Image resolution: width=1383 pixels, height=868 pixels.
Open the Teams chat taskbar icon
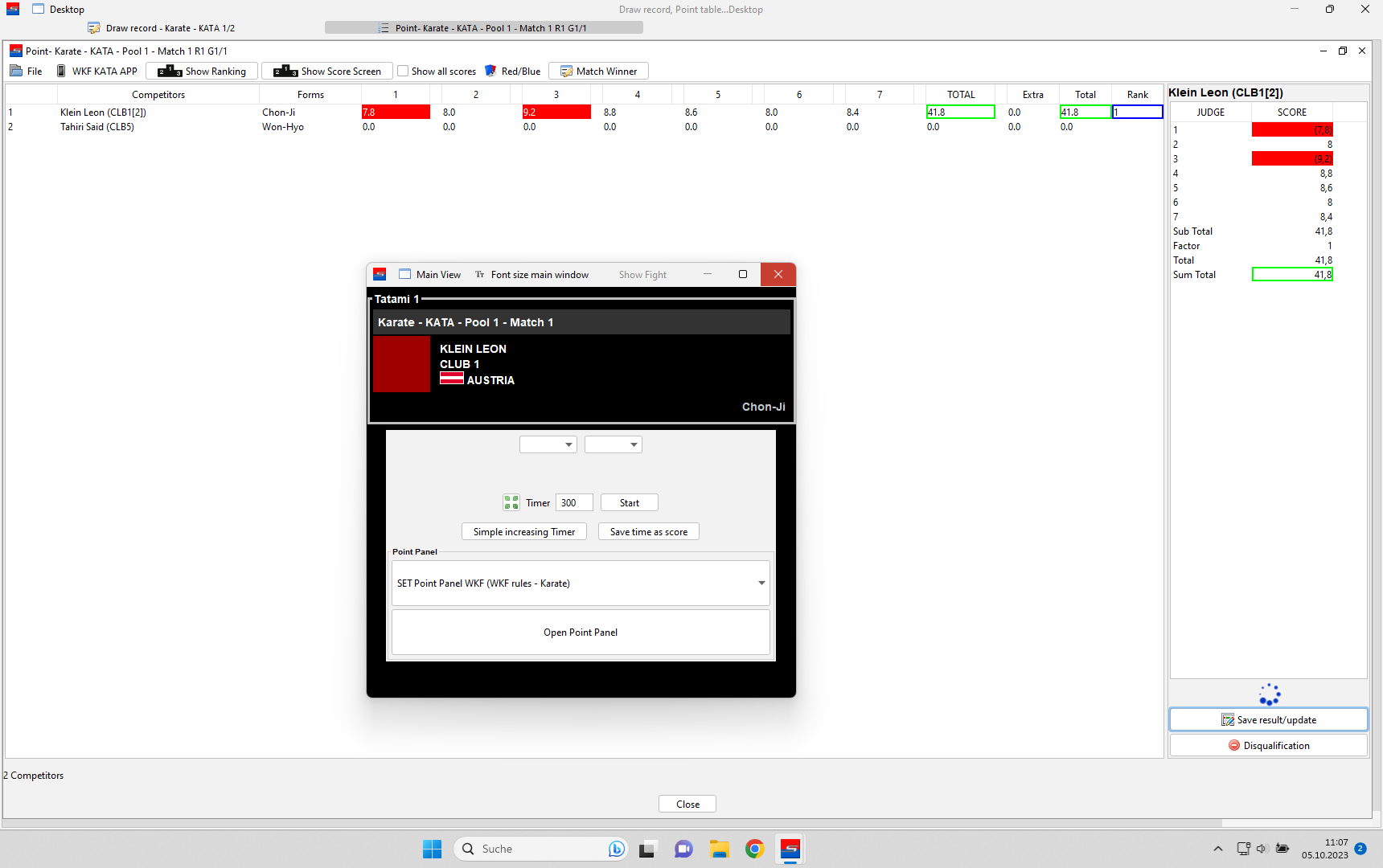click(683, 849)
